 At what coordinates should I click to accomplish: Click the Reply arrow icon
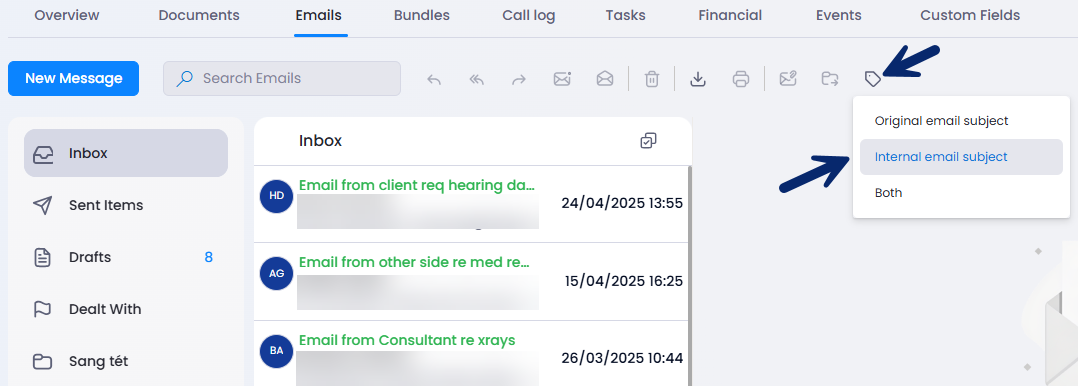(x=434, y=79)
